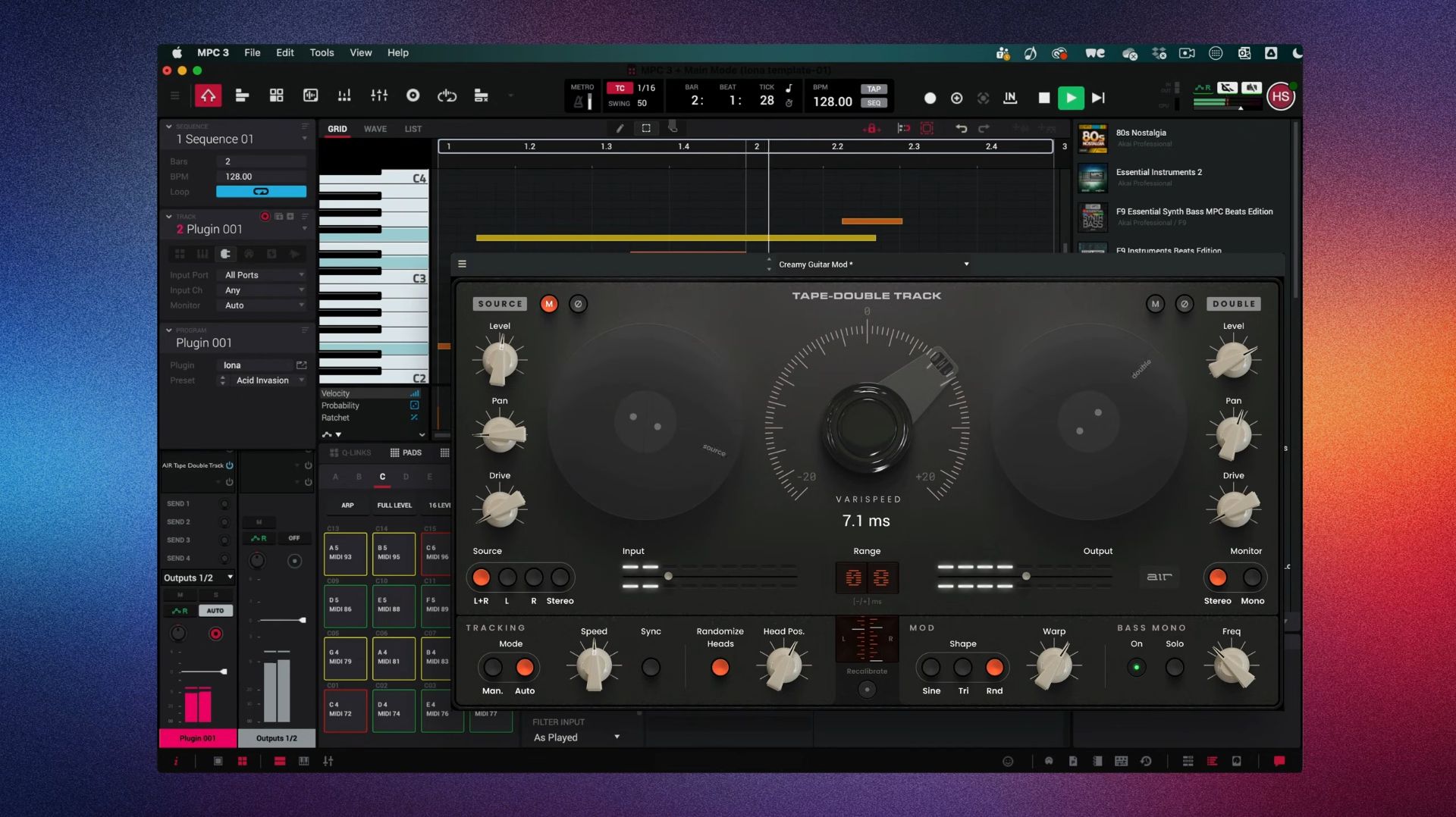Image resolution: width=1456 pixels, height=817 pixels.
Task: Open the Tools menu in the menu bar
Action: pyautogui.click(x=321, y=52)
